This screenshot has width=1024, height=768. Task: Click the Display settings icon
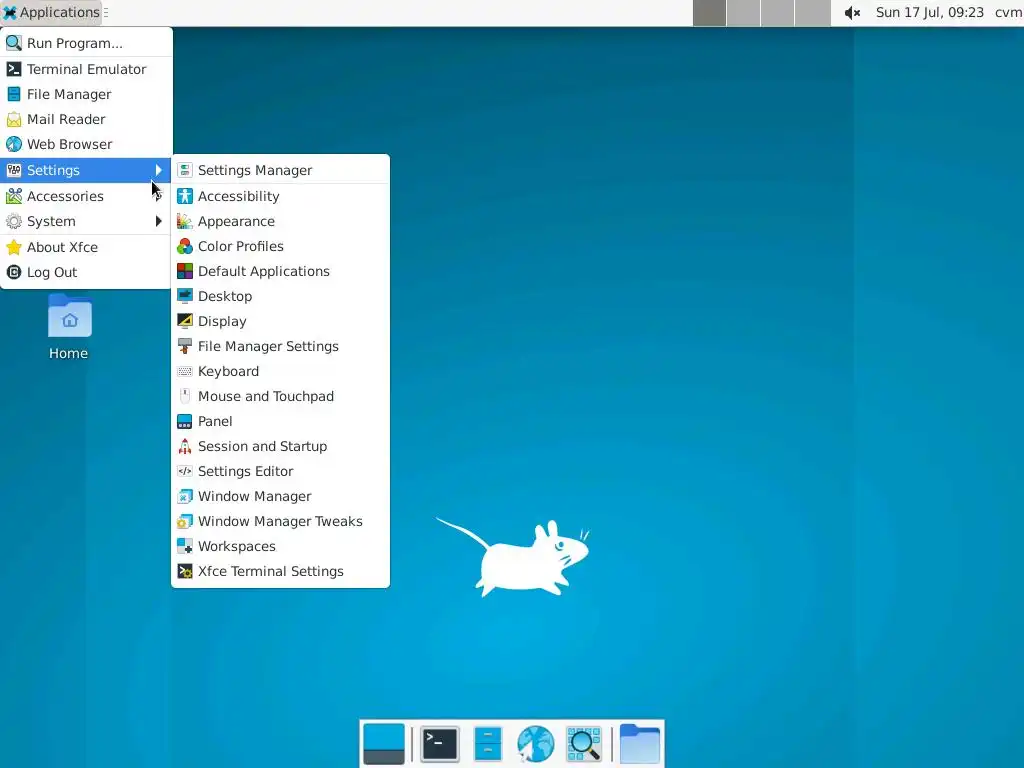(x=185, y=321)
